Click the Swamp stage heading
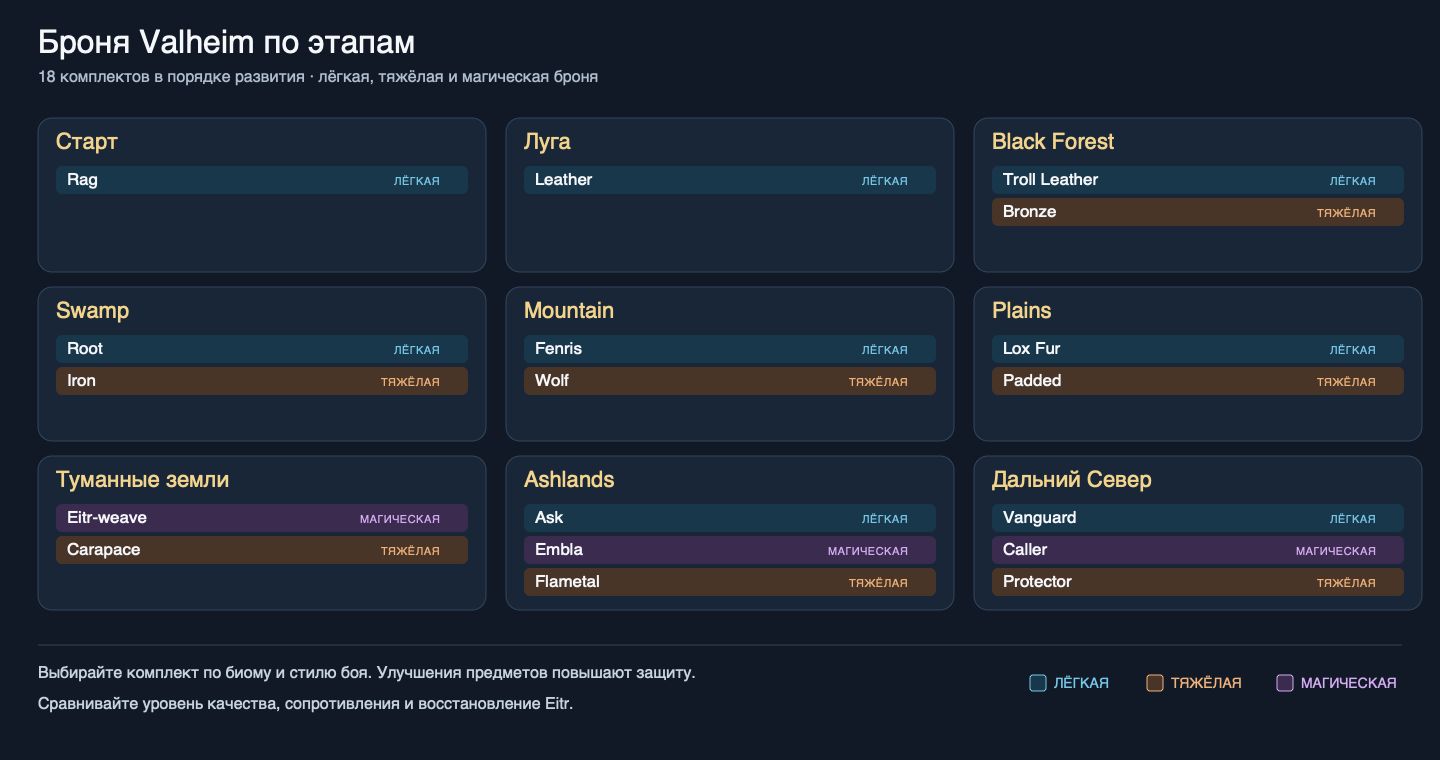The width and height of the screenshot is (1440, 760). tap(93, 311)
